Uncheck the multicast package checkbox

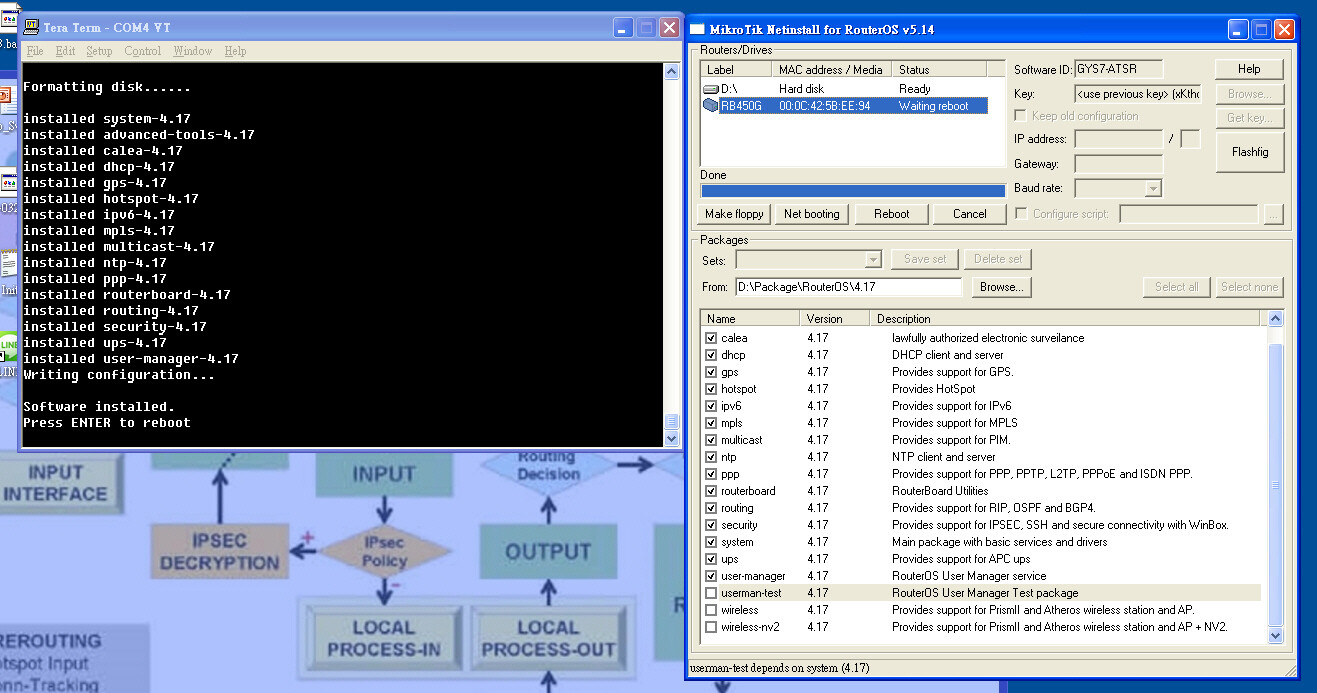click(x=711, y=440)
